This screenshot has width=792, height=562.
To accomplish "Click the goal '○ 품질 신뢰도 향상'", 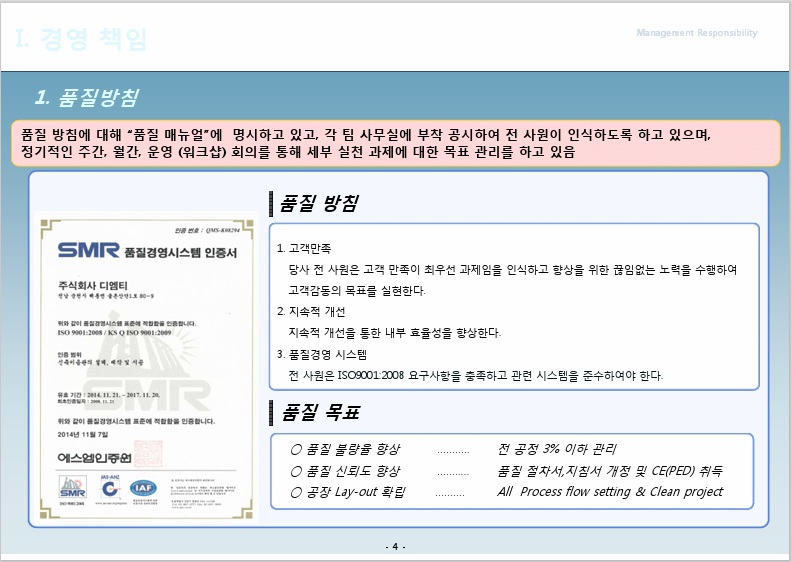I will tap(345, 471).
